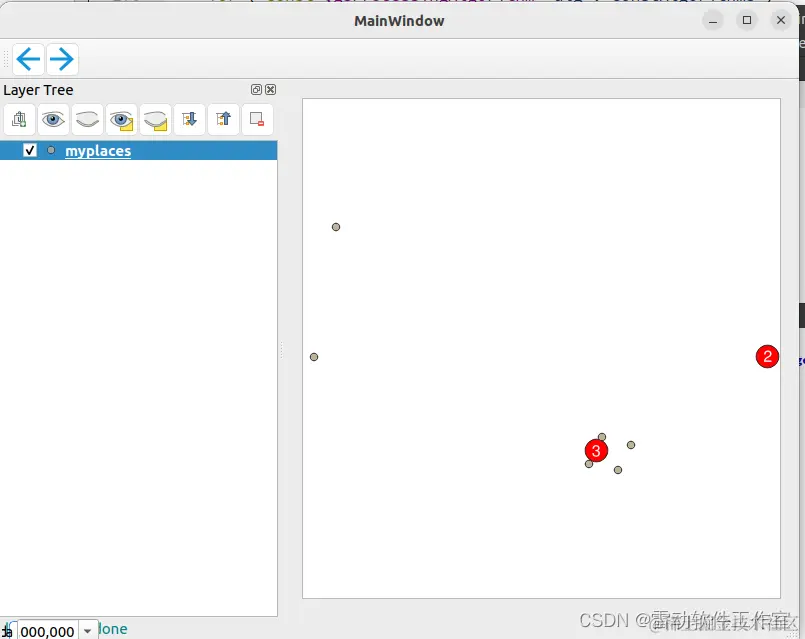
Task: Show all layers with the open eye icon
Action: (53, 119)
